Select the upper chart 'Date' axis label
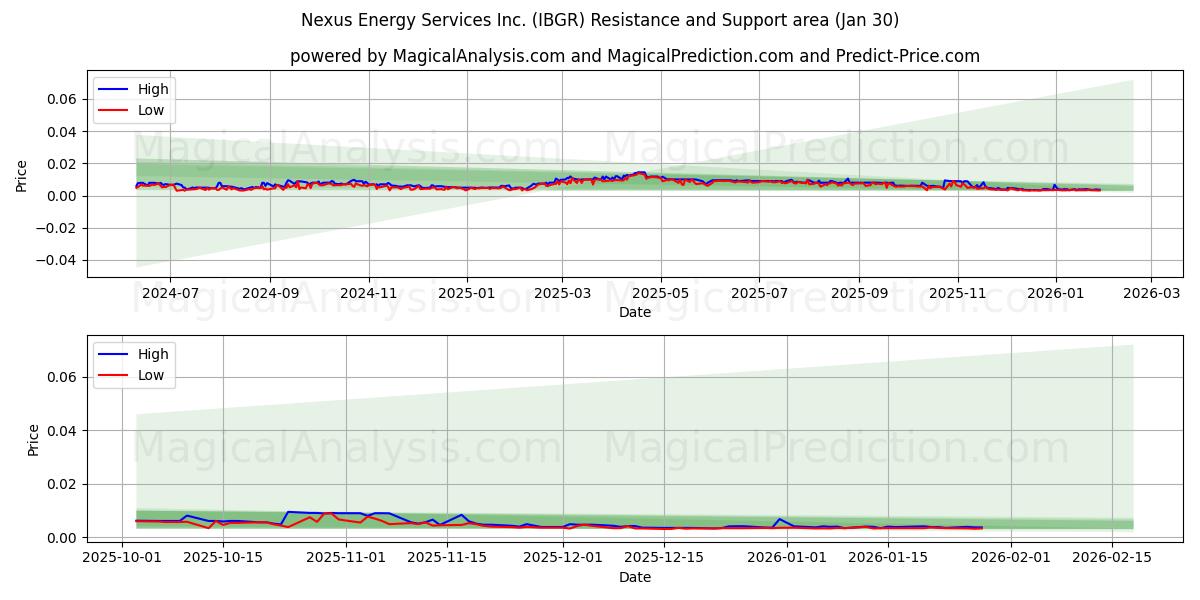The width and height of the screenshot is (1200, 600). coord(635,312)
